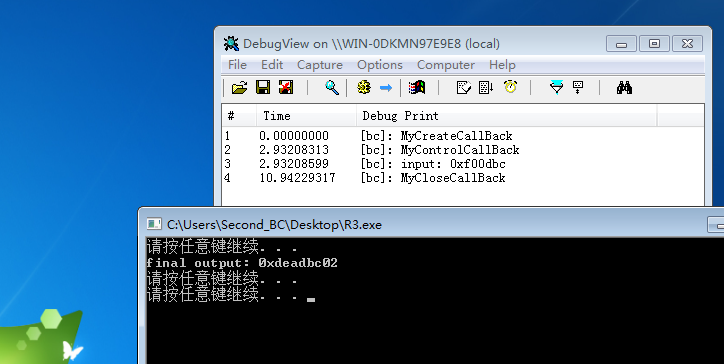Open the Help menu
Image resolution: width=724 pixels, height=364 pixels.
pyautogui.click(x=502, y=65)
